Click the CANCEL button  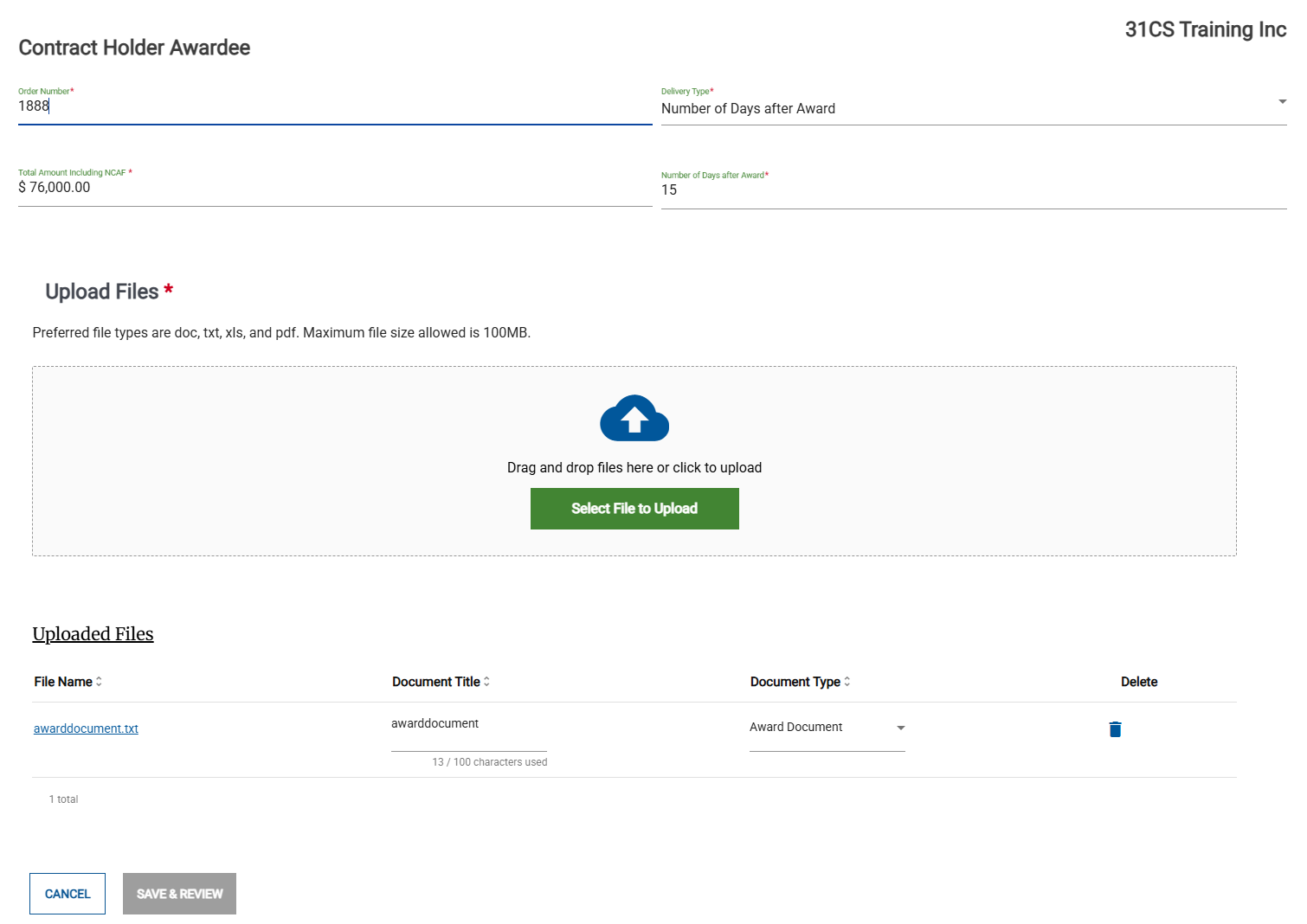67,894
